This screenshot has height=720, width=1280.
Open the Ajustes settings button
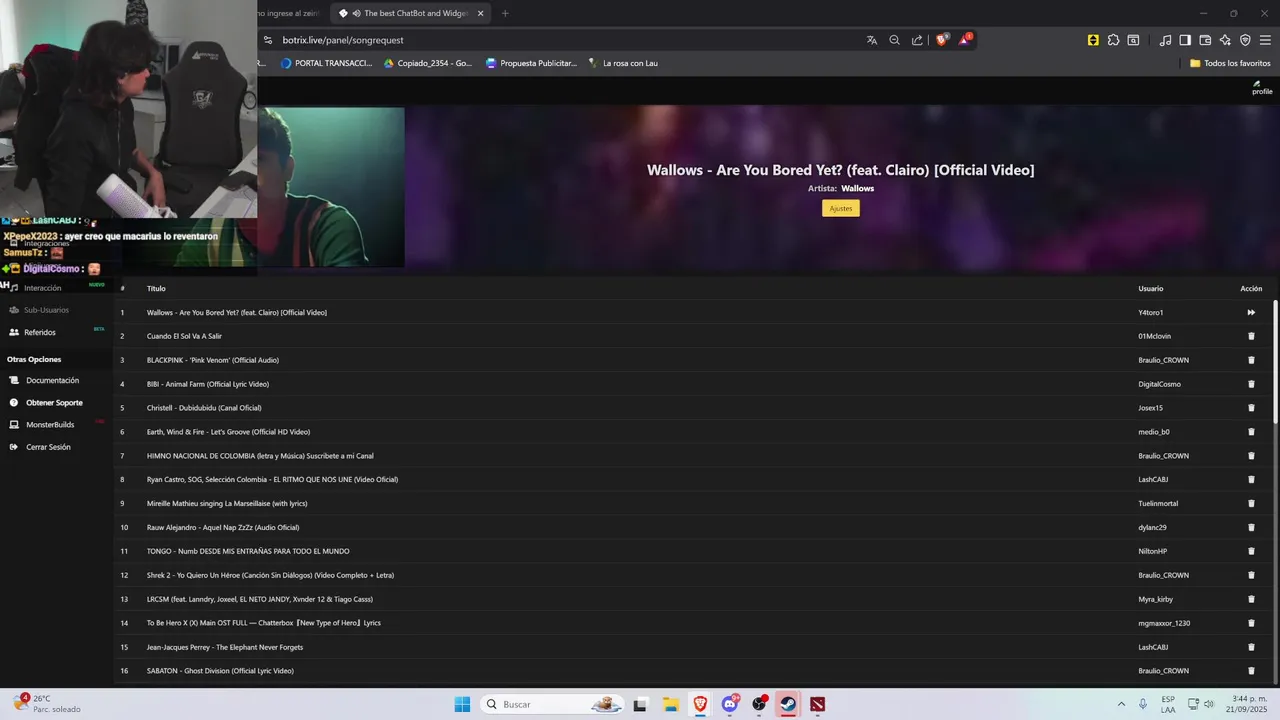tap(841, 208)
